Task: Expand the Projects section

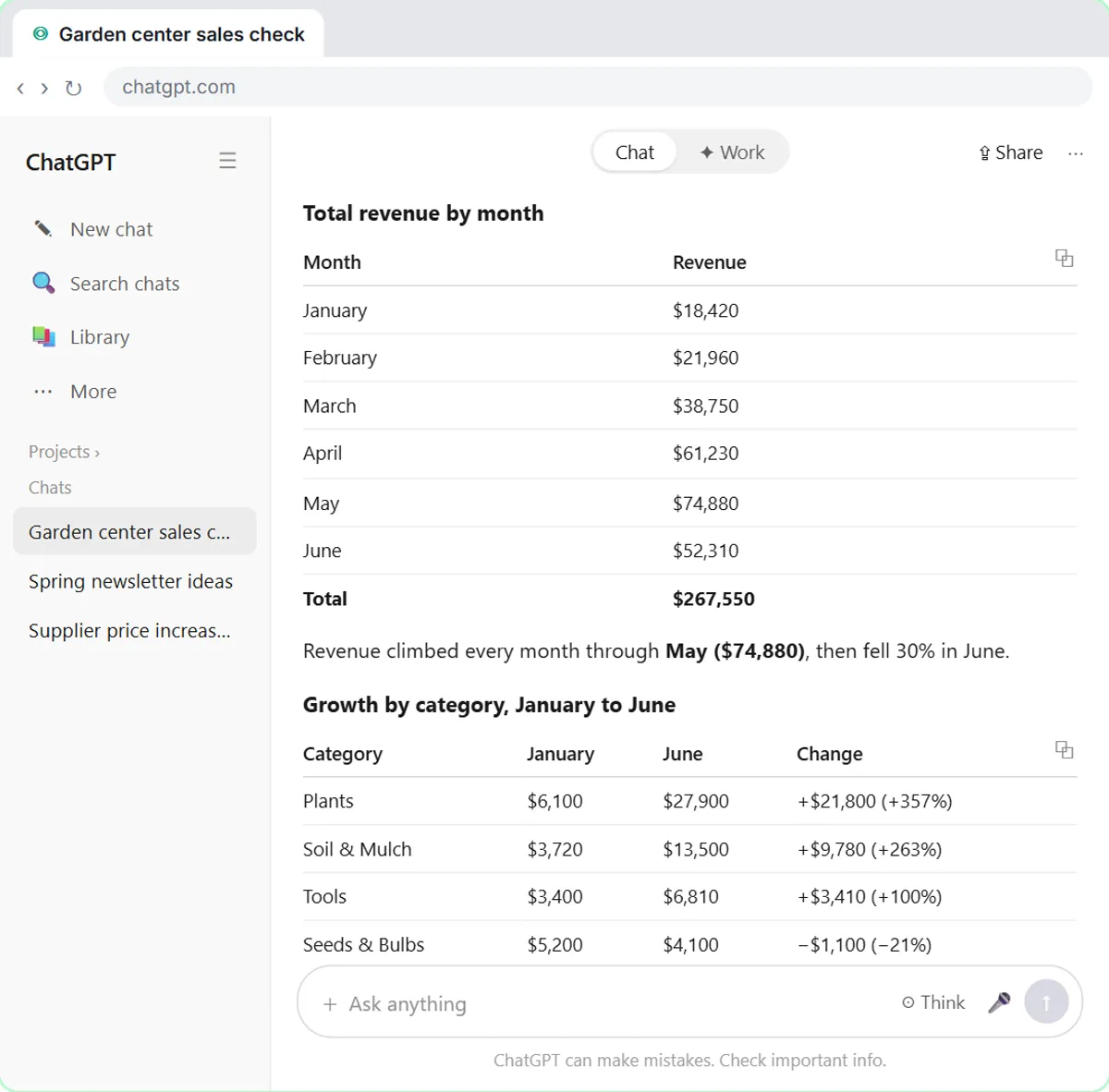Action: [64, 452]
